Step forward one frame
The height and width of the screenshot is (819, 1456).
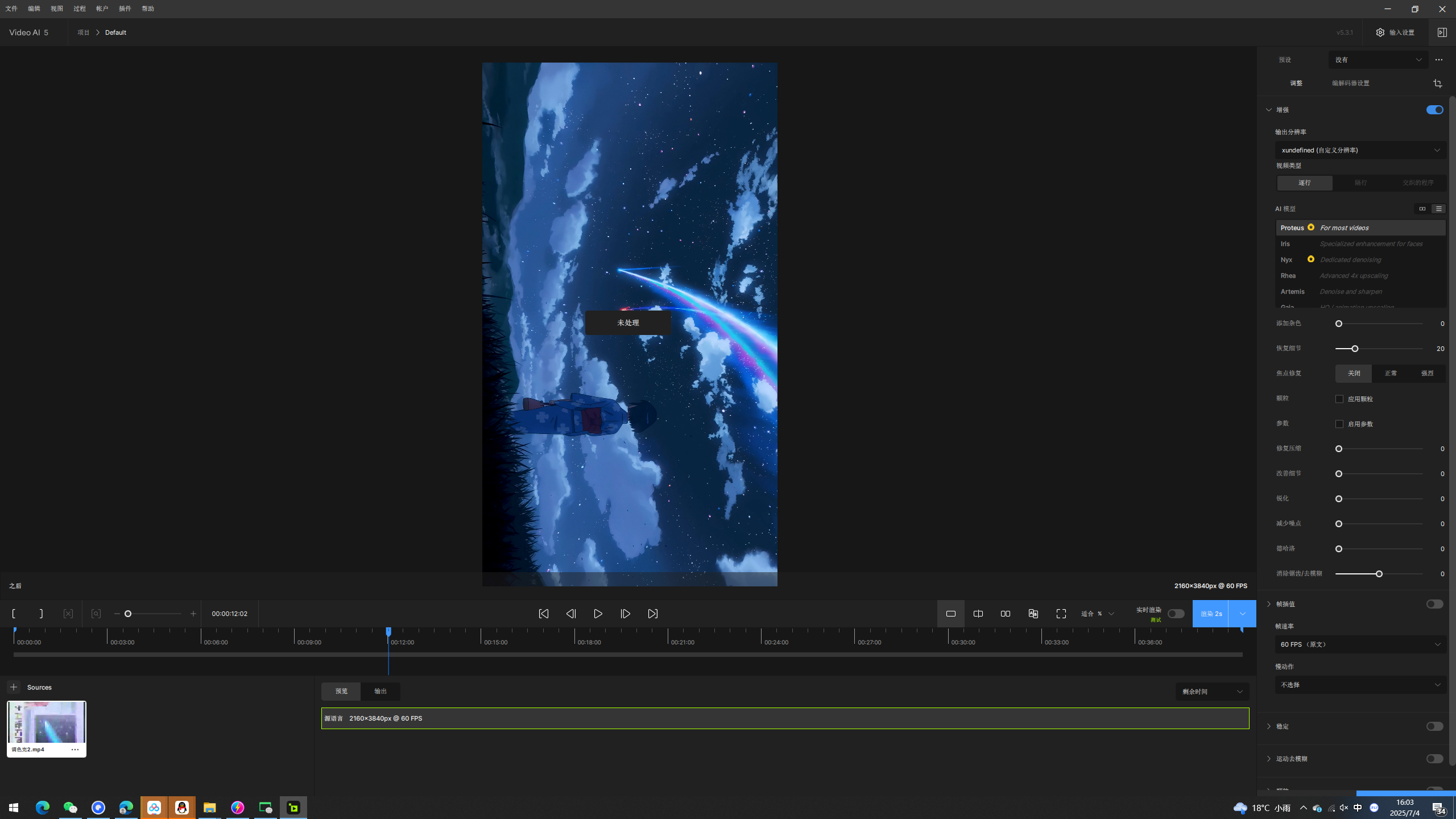(625, 614)
